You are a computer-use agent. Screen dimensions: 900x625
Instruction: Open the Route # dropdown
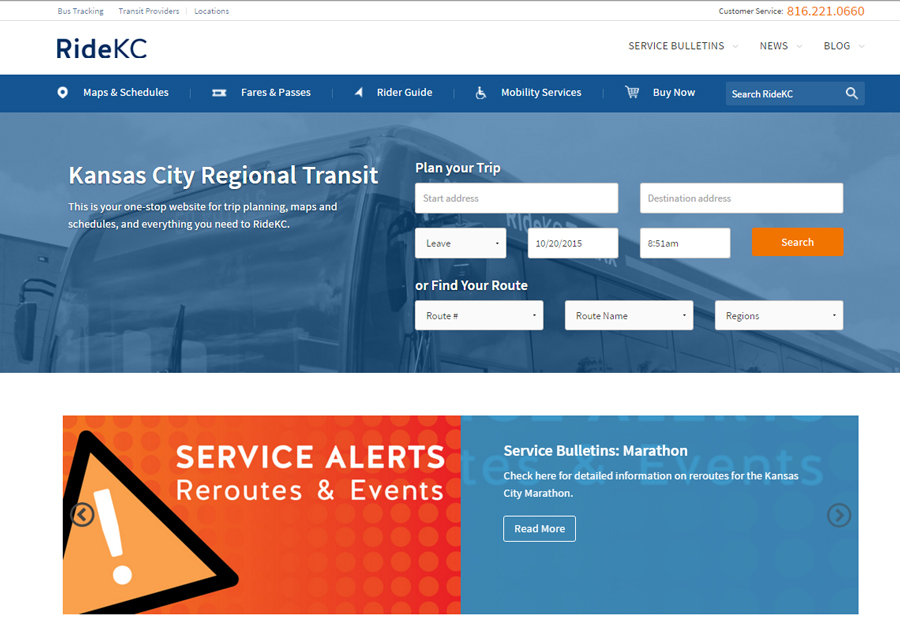tap(479, 315)
